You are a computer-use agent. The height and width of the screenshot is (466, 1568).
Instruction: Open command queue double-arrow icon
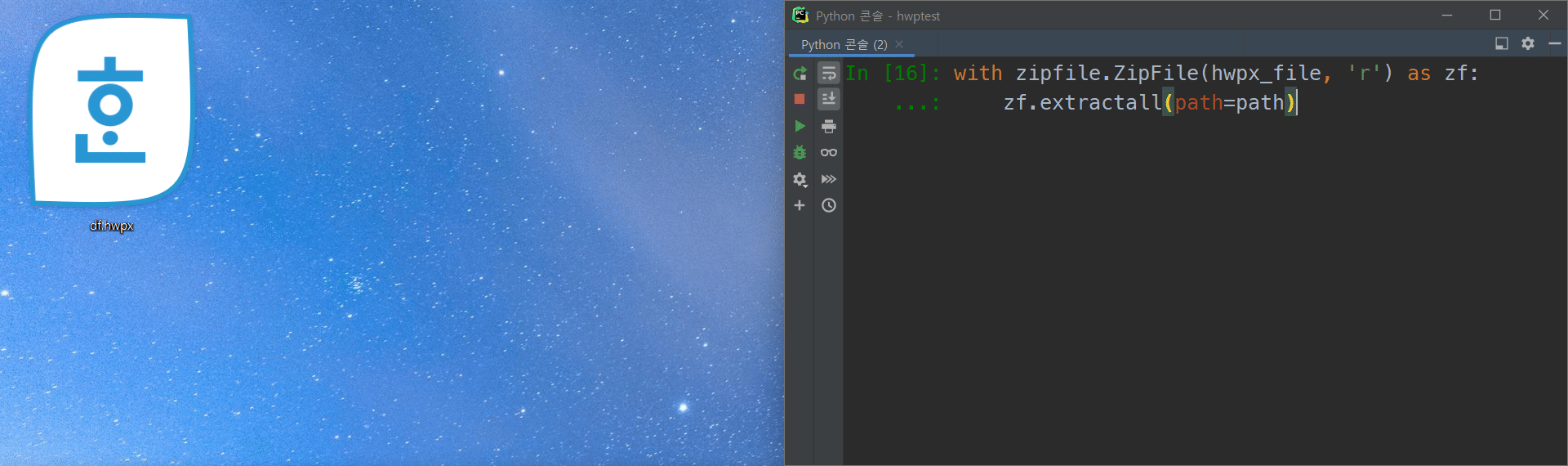click(x=829, y=179)
